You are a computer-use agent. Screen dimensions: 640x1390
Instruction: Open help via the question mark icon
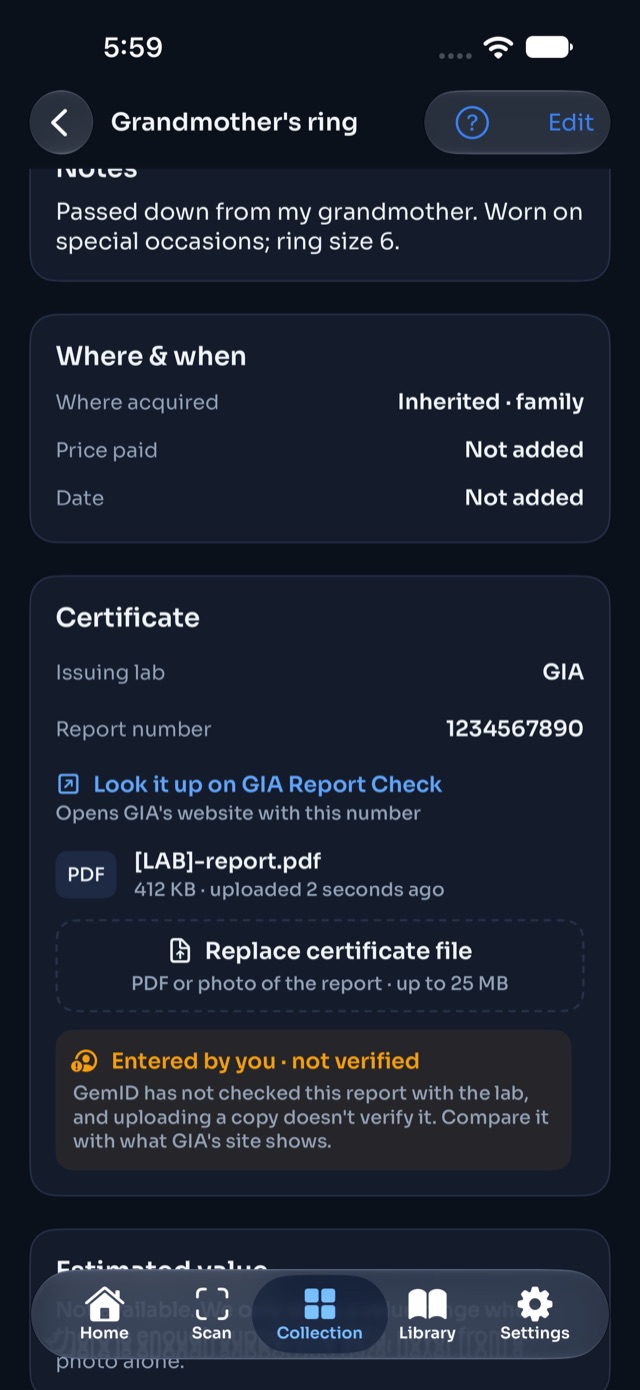pyautogui.click(x=472, y=123)
